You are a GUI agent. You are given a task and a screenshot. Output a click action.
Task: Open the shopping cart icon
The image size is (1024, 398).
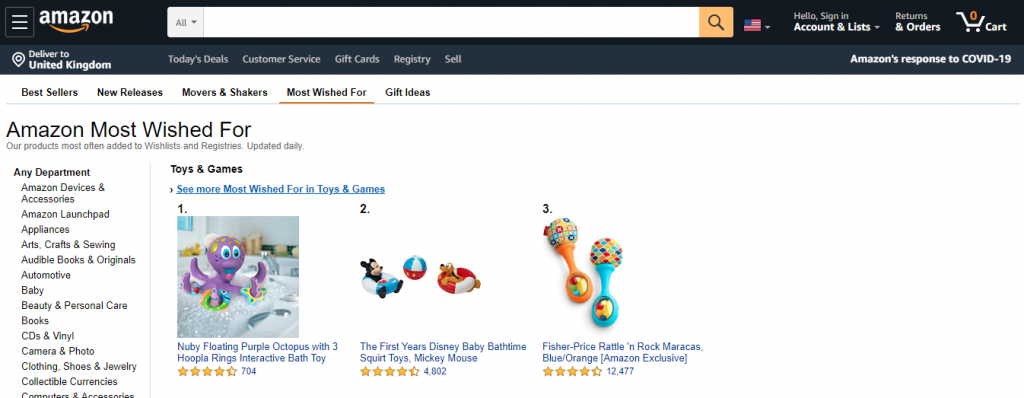[982, 22]
